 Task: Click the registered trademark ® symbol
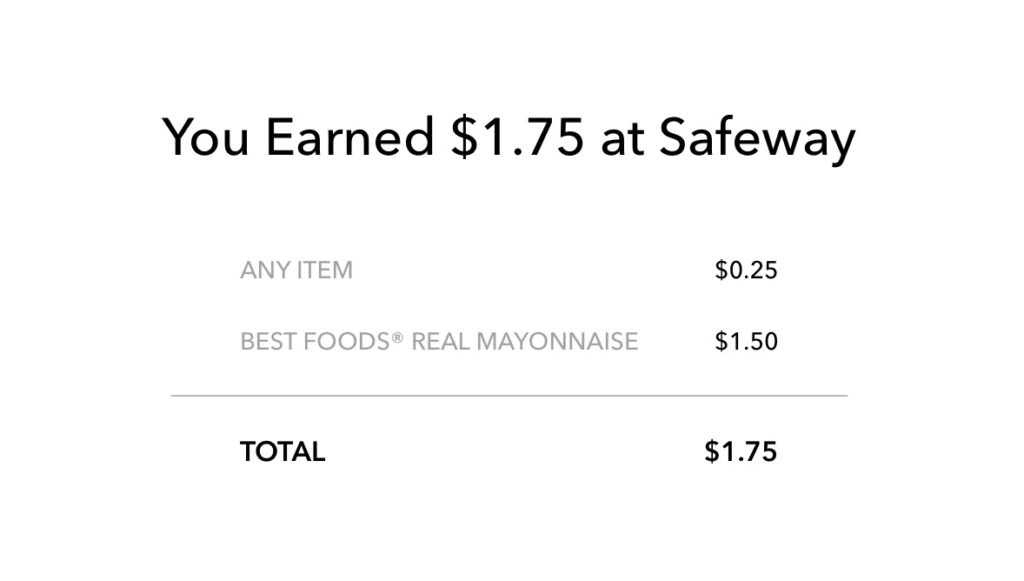(398, 337)
